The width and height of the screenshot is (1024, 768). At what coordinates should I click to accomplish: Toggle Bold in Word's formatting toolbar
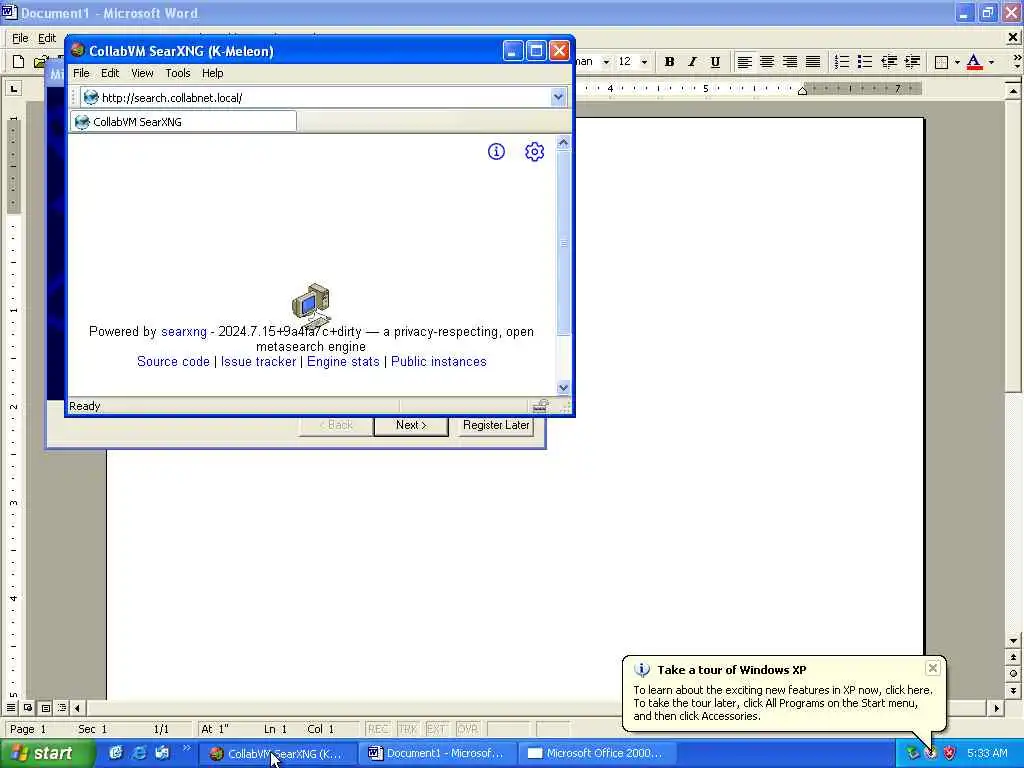(669, 62)
